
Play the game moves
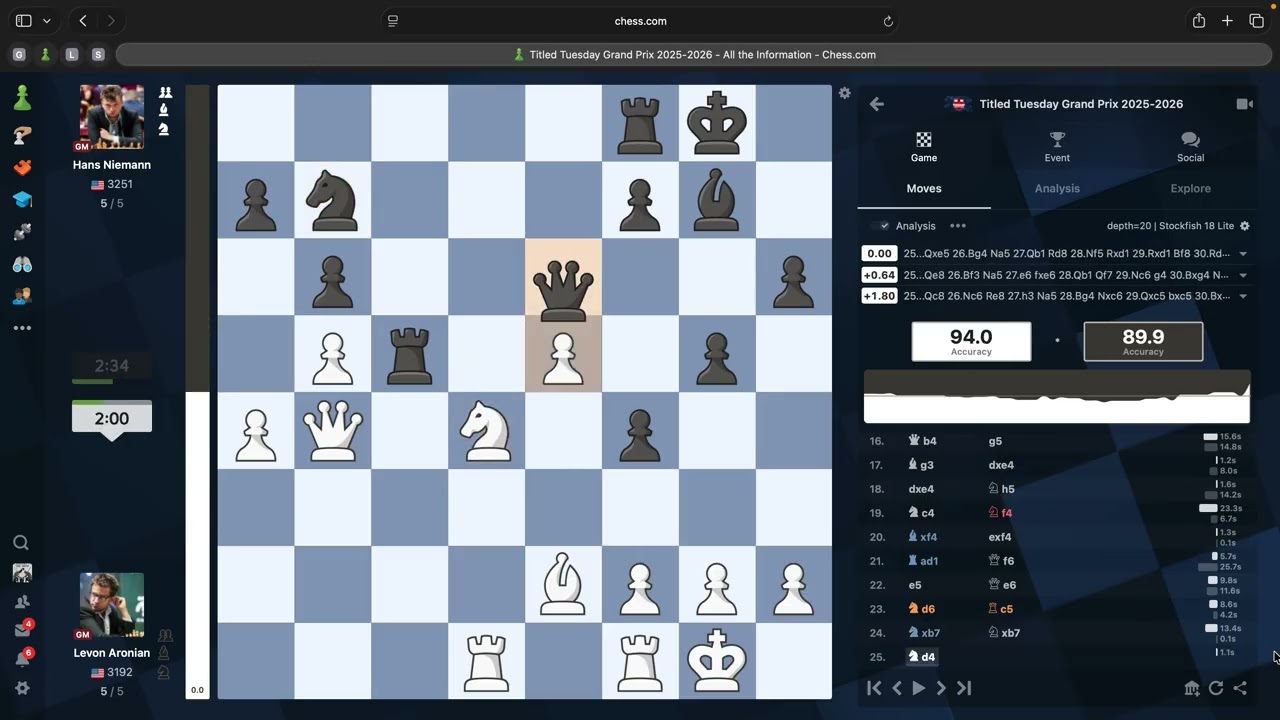pyautogui.click(x=919, y=688)
